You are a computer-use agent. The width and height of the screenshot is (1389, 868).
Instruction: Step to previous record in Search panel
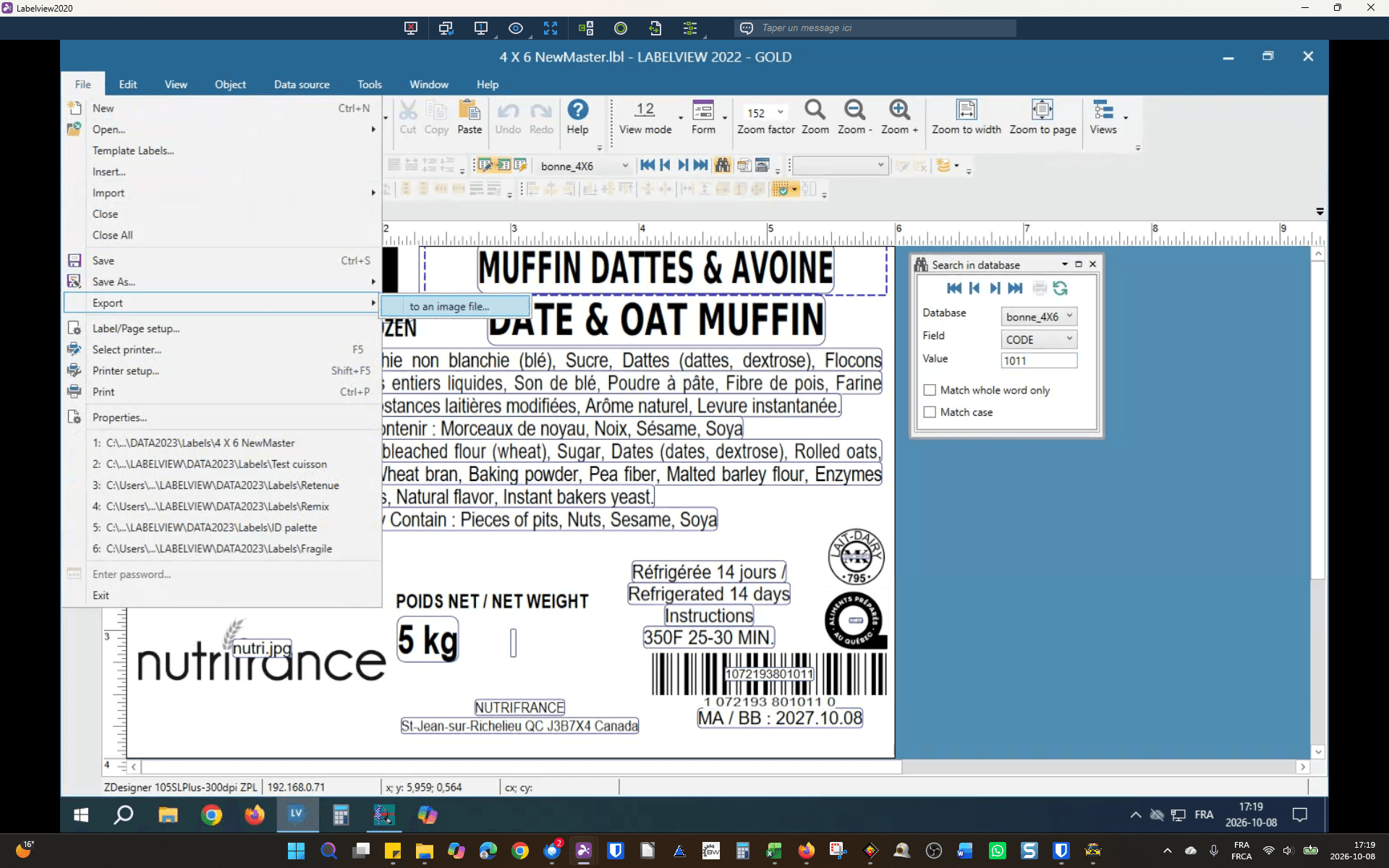974,289
